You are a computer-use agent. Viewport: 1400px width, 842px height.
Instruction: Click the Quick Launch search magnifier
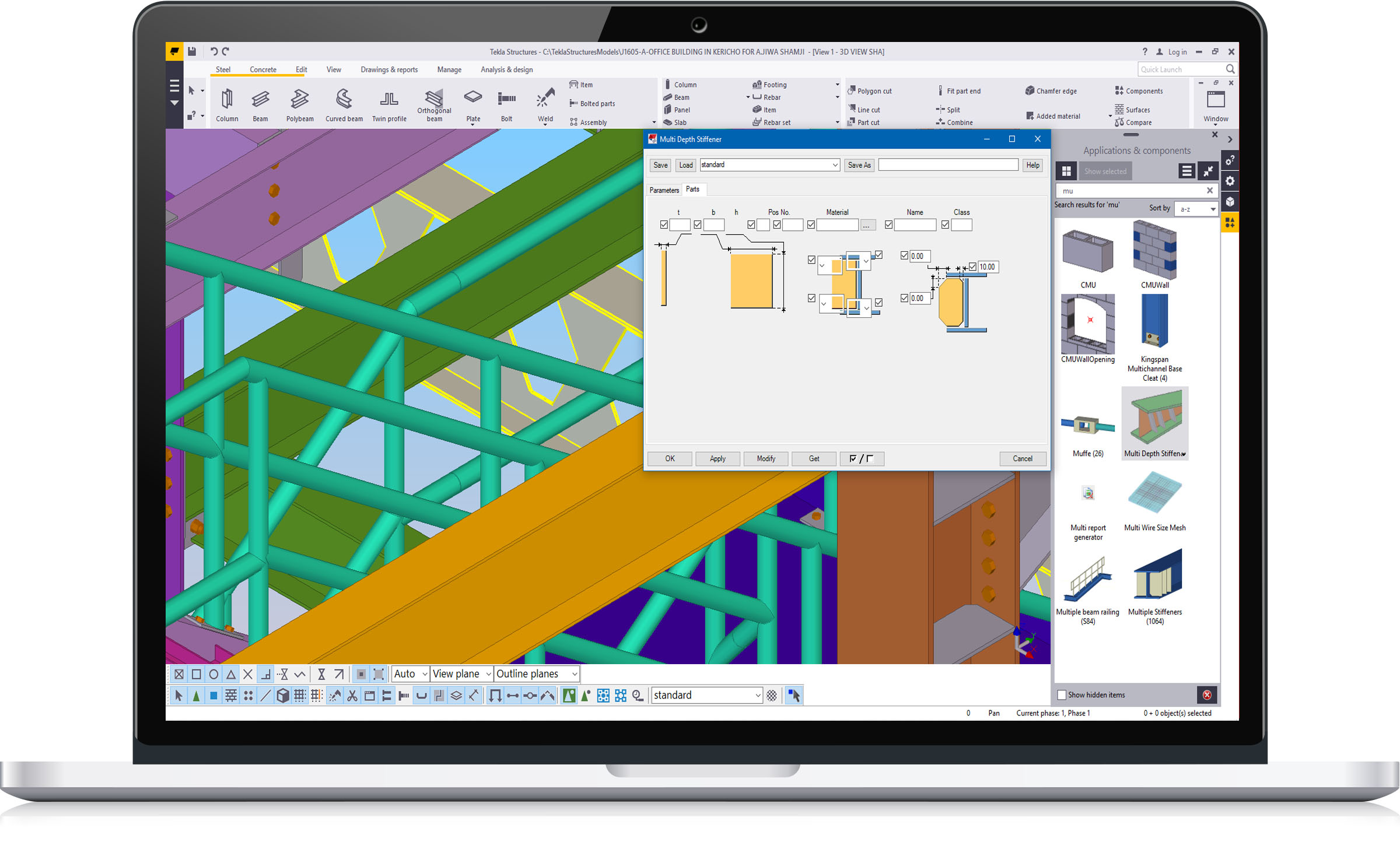pyautogui.click(x=1230, y=69)
